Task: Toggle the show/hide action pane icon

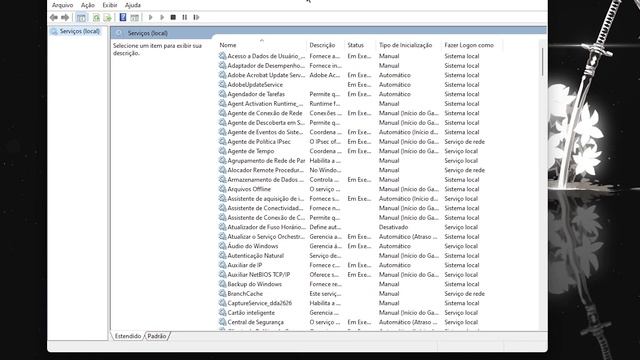Action: (134, 18)
